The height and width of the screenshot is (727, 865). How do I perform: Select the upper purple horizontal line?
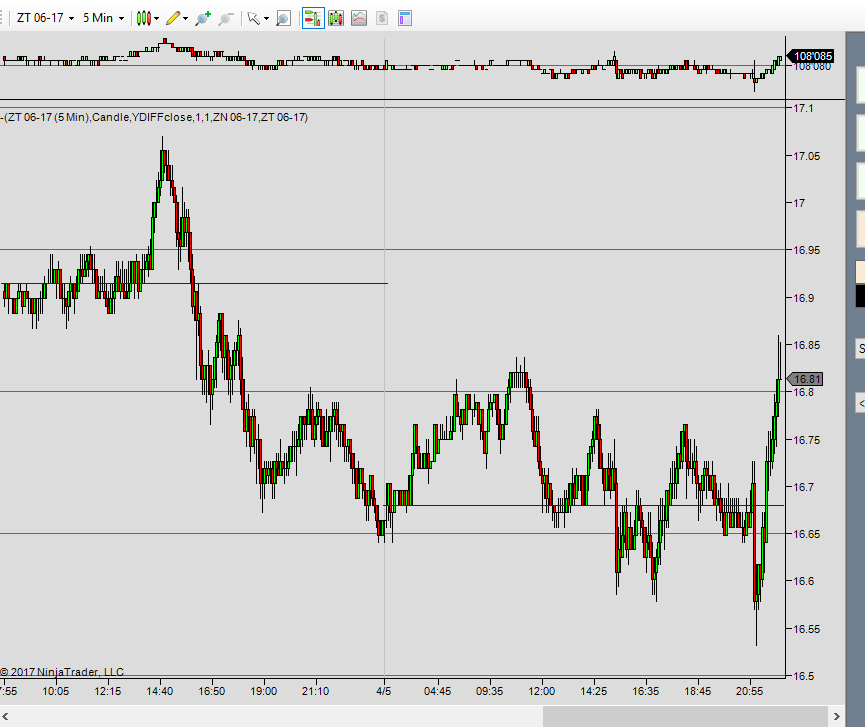coord(194,284)
